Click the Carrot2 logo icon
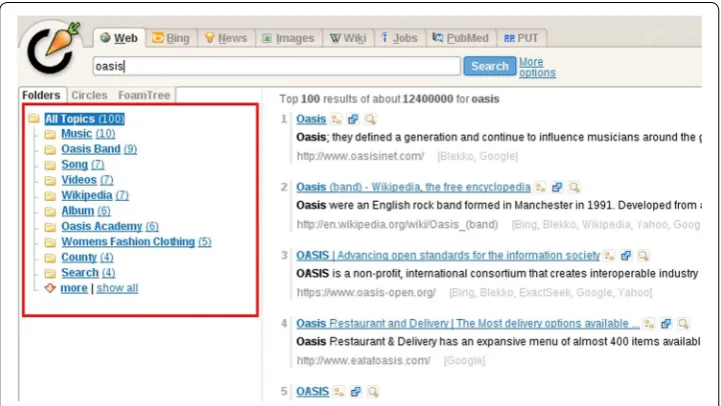The image size is (721, 406). tap(52, 48)
